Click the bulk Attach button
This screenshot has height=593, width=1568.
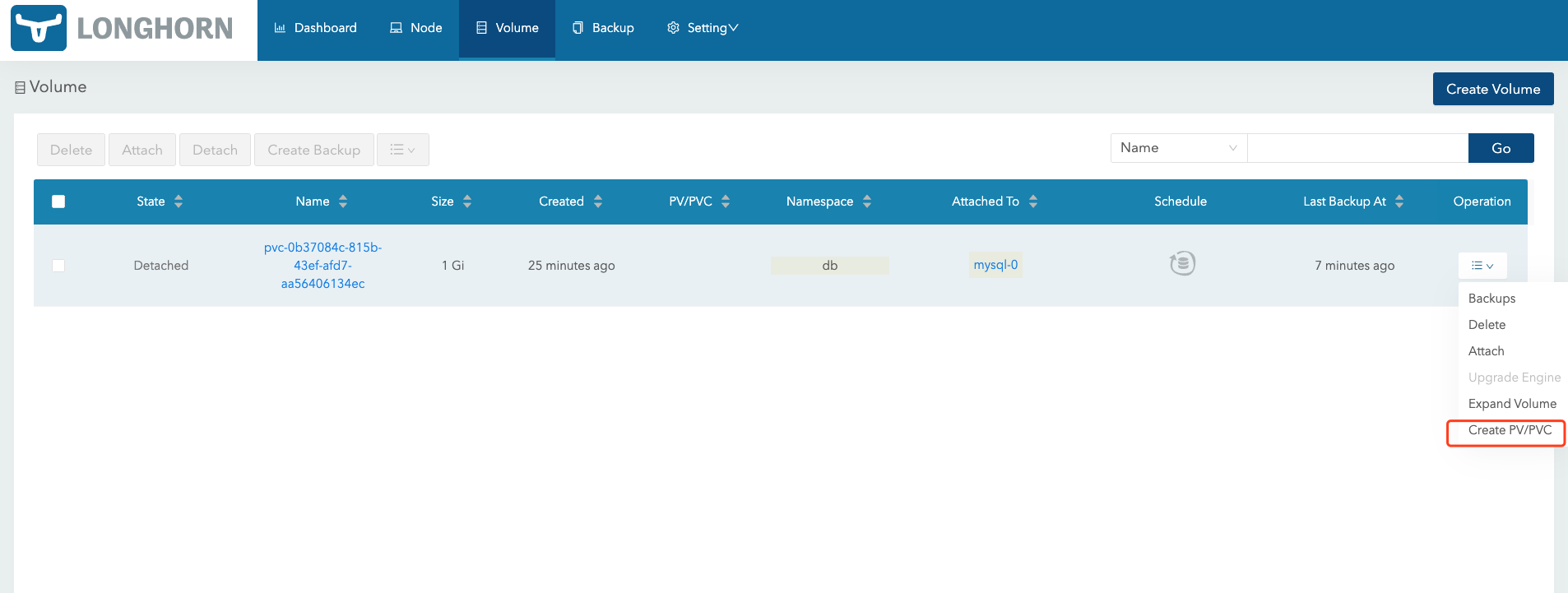click(142, 150)
